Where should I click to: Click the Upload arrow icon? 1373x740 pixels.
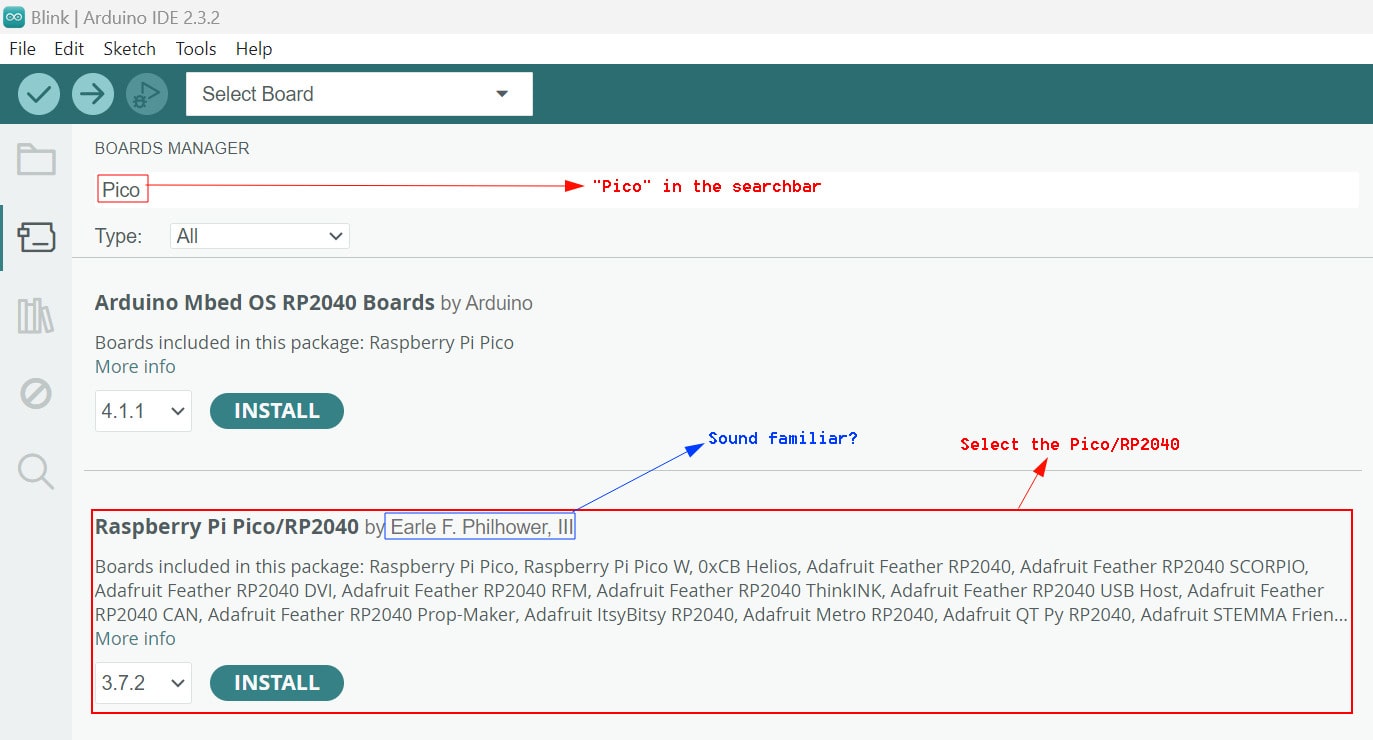(x=93, y=94)
